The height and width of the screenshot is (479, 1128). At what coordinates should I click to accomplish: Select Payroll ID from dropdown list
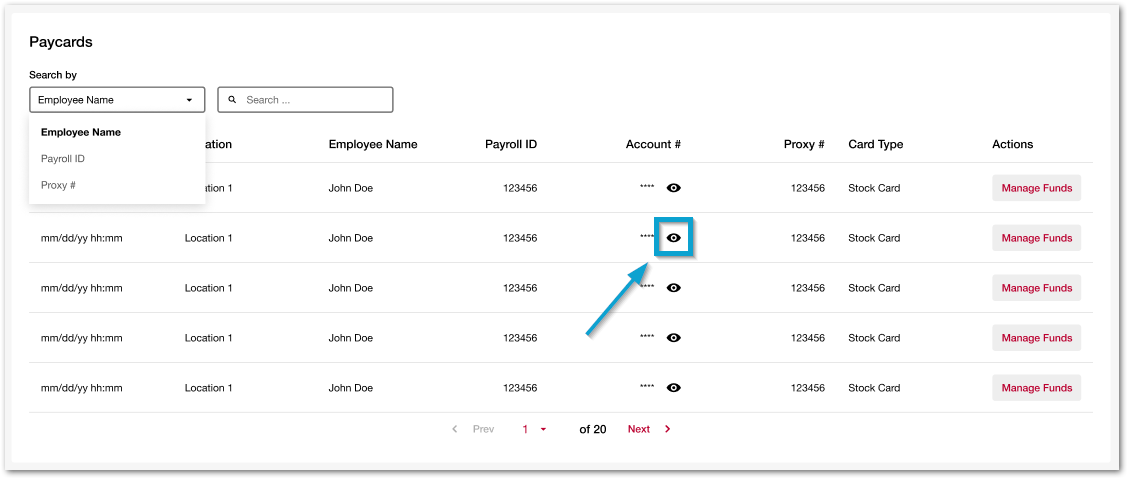[63, 159]
